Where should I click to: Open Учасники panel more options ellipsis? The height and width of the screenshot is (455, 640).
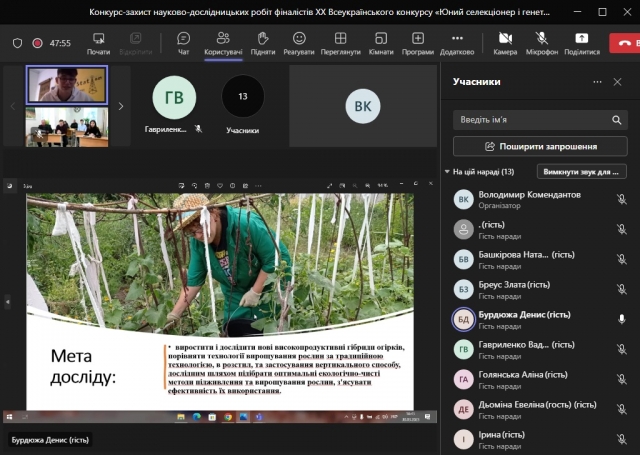(x=597, y=82)
